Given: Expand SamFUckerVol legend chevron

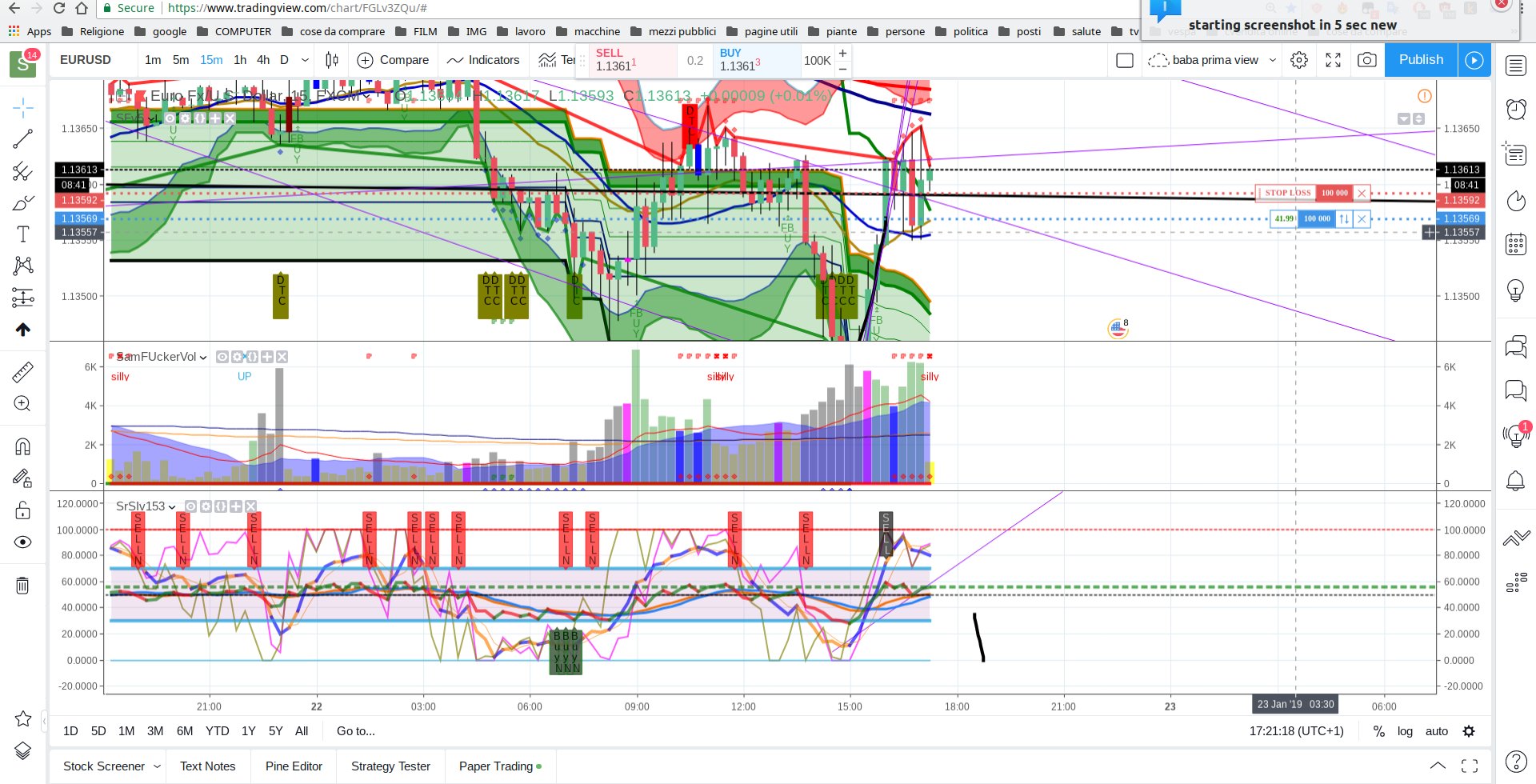Looking at the screenshot, I should click(x=203, y=358).
